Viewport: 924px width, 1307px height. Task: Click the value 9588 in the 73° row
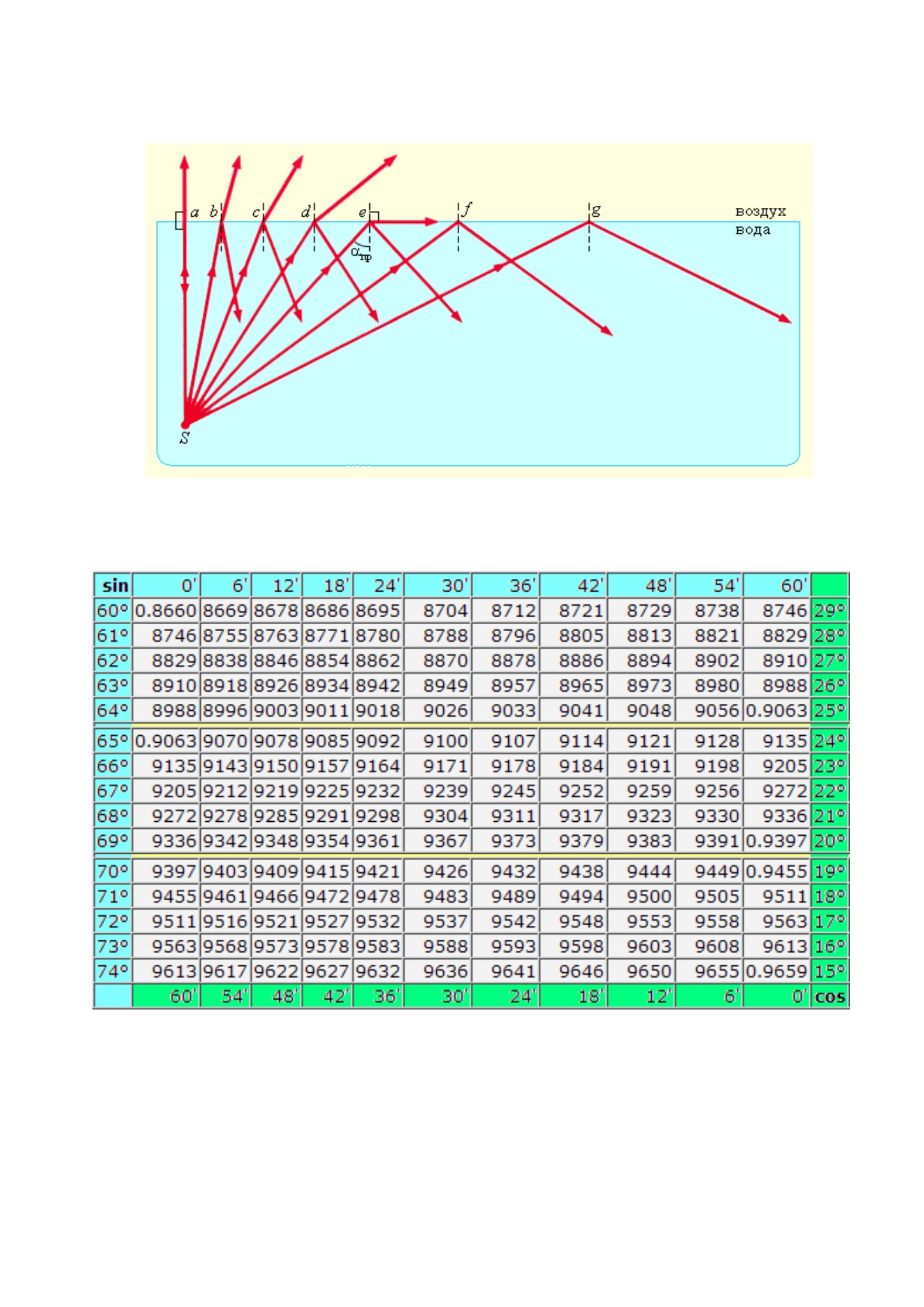pos(437,946)
